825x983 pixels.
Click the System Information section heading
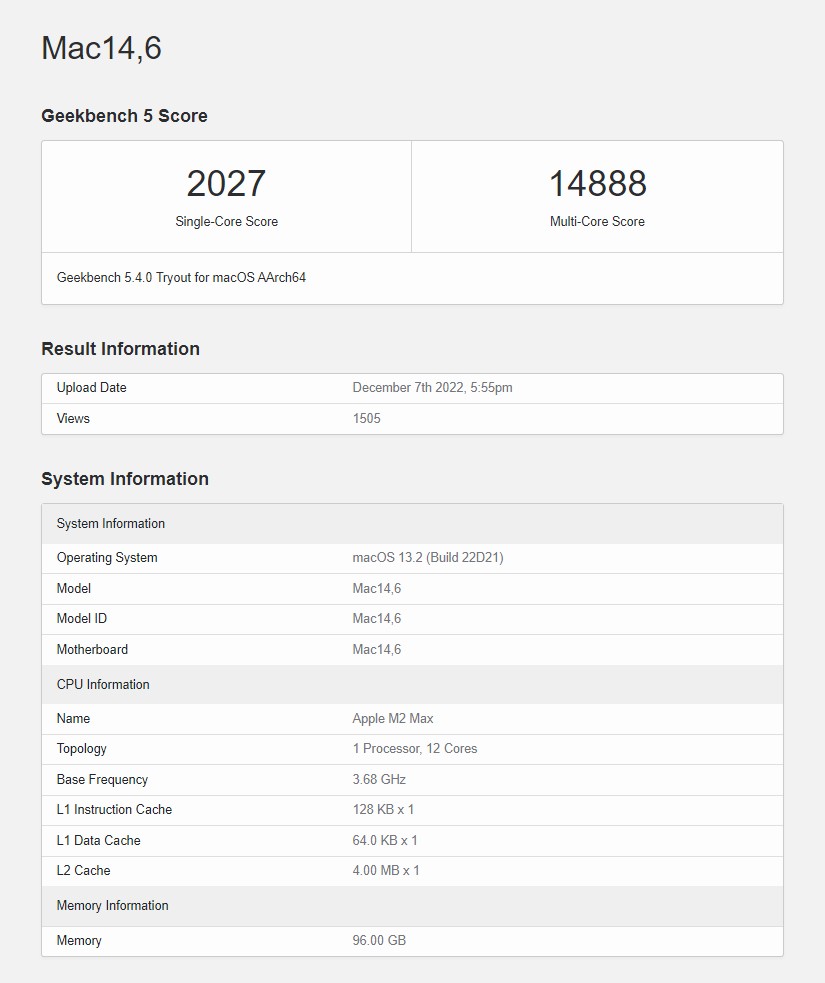coord(124,479)
